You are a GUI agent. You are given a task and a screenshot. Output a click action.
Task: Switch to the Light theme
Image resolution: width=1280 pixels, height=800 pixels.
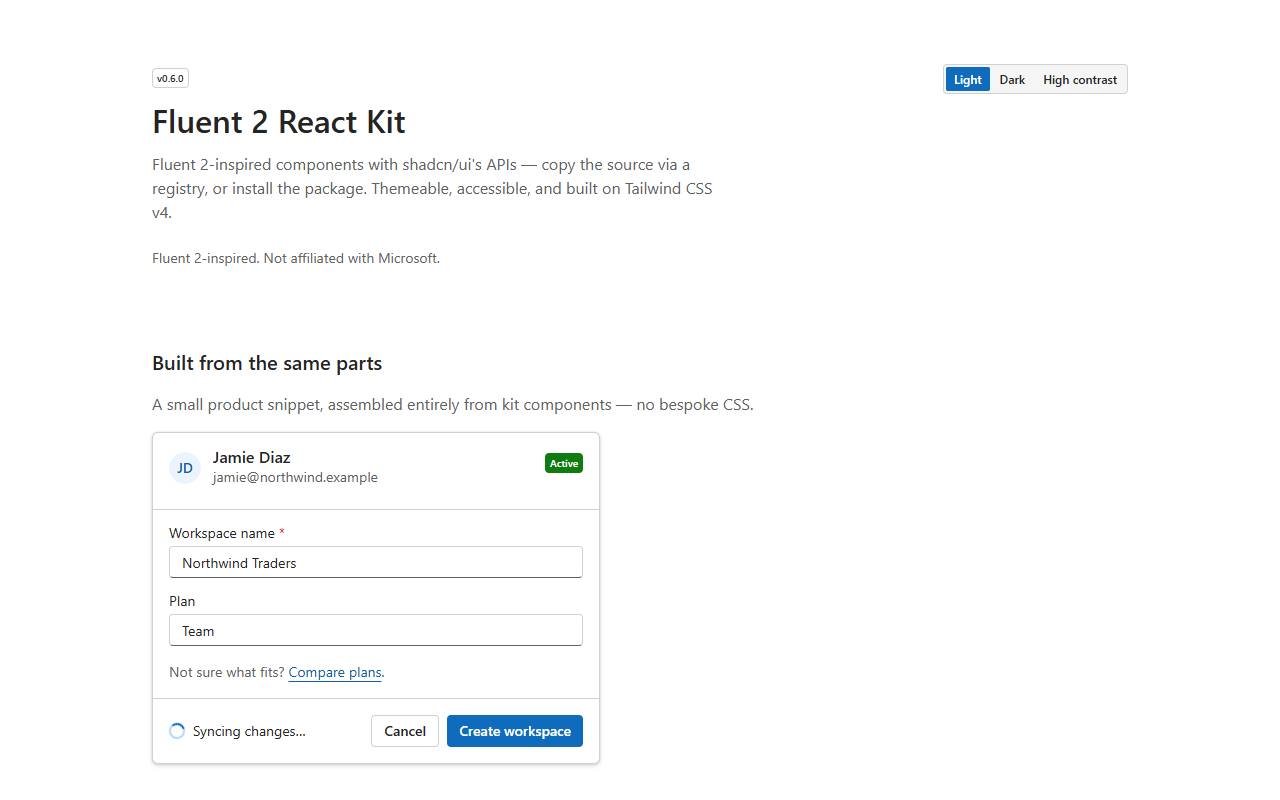pos(967,80)
